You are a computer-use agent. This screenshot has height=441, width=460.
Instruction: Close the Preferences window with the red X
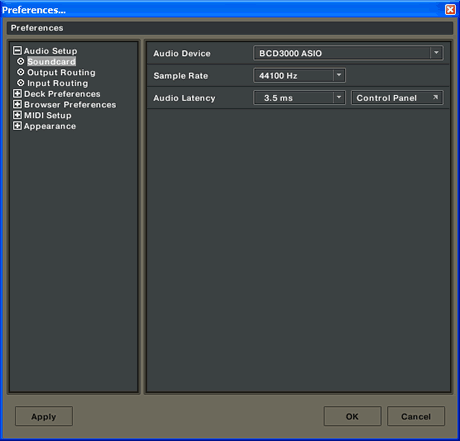pos(450,9)
